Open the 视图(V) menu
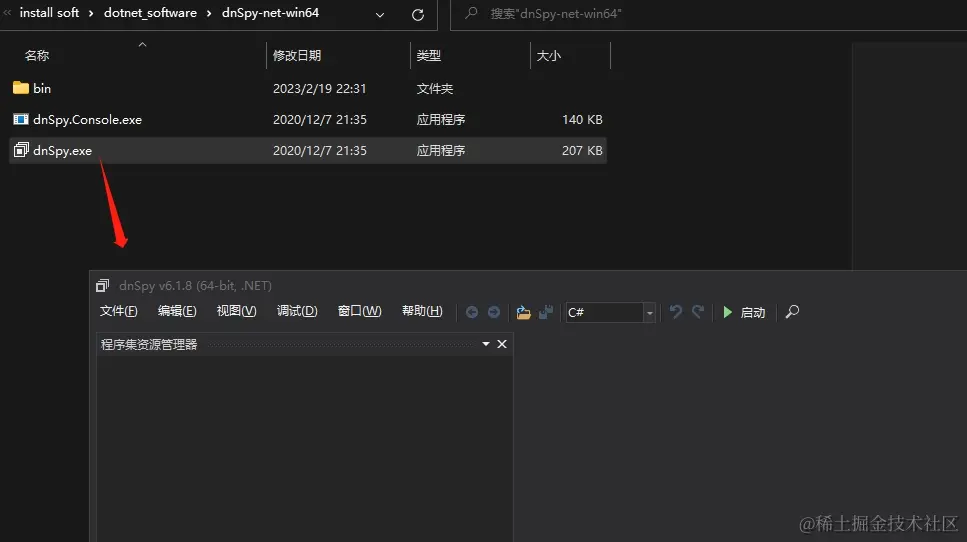The image size is (967, 542). pos(236,311)
